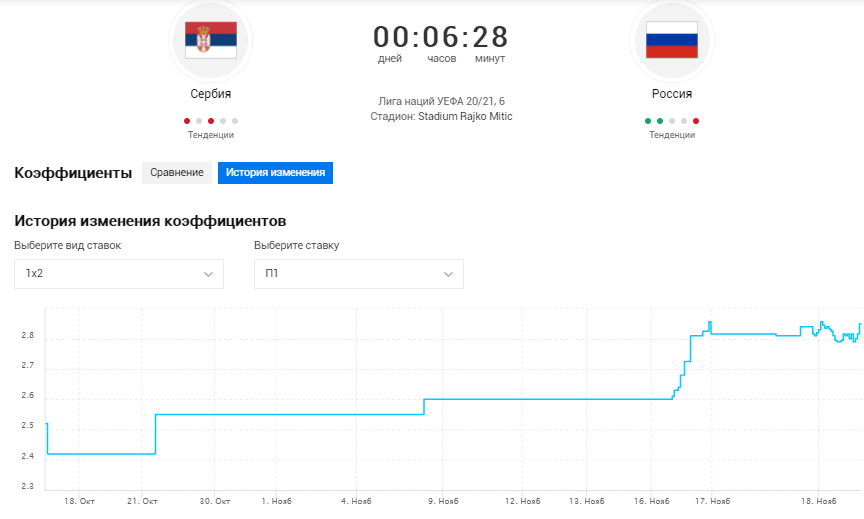Click the chevron in the П1 dropdown
This screenshot has width=864, height=519.
click(448, 274)
